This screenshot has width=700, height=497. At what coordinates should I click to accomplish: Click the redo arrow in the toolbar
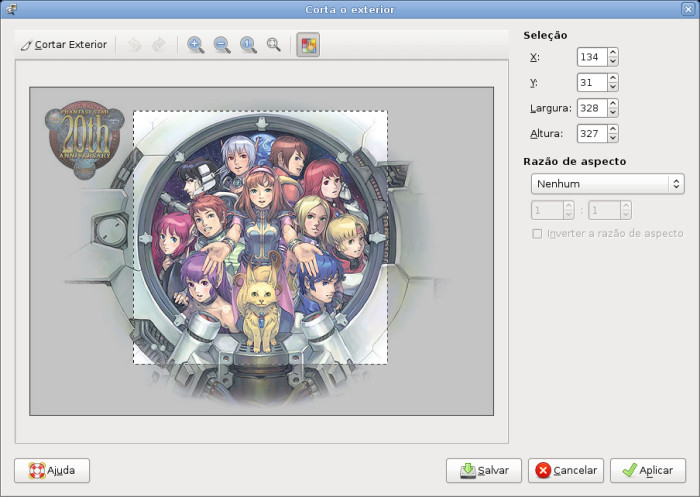[x=159, y=45]
